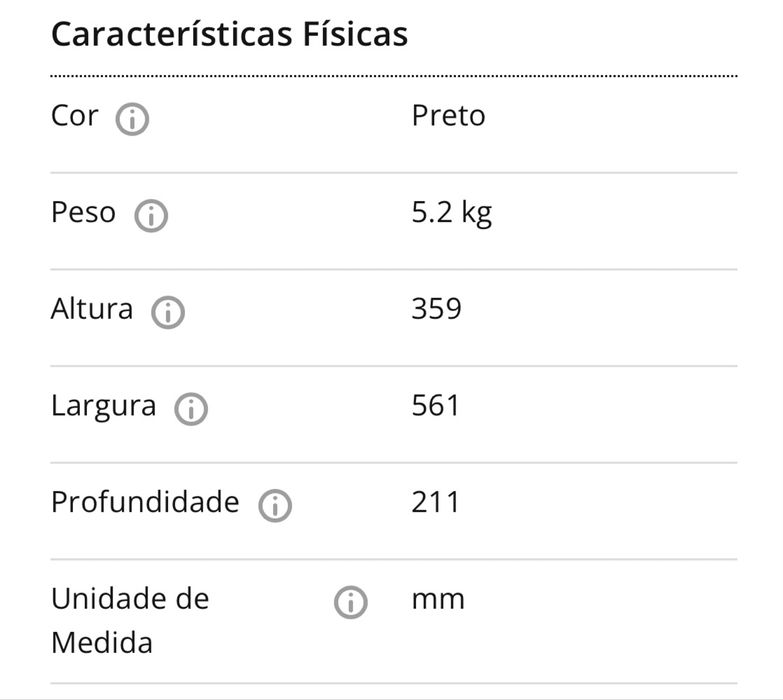Show info for Largura via its icon
Viewport: 783px width, 700px height.
191,409
